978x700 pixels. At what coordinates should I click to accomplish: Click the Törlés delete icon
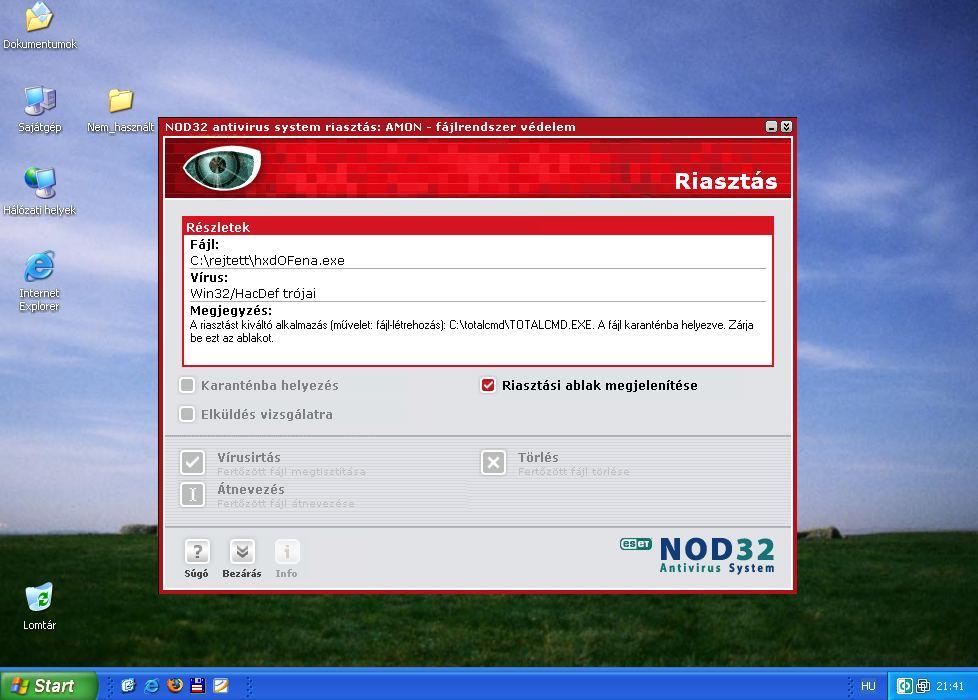493,462
